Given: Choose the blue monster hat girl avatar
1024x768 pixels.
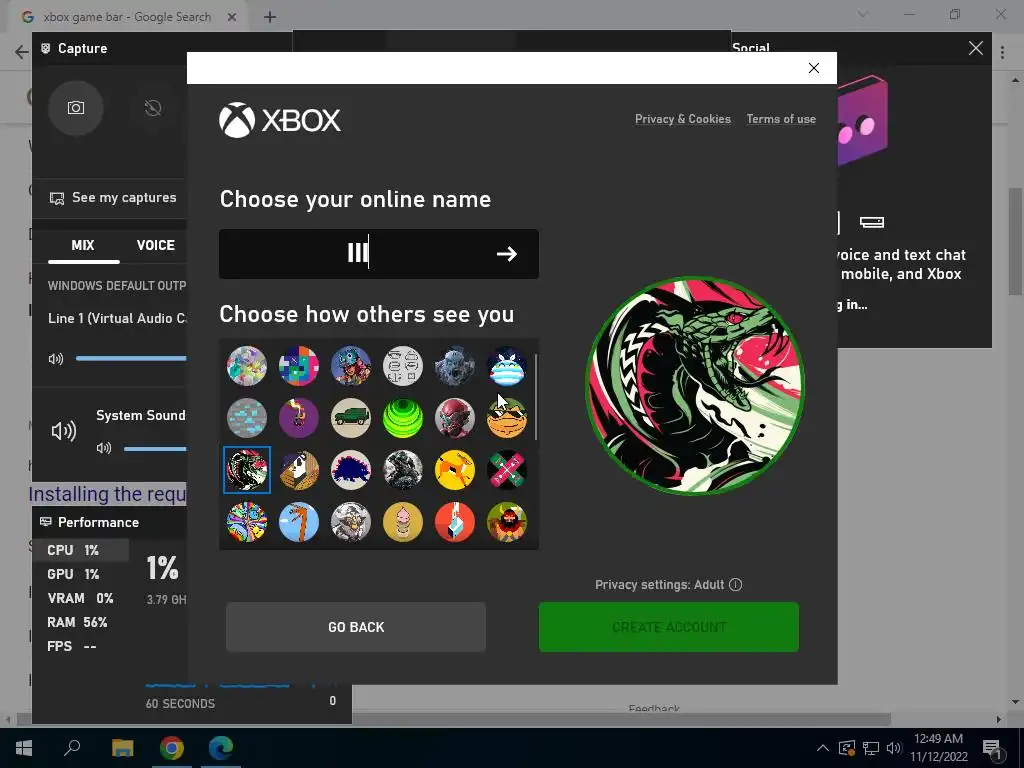Looking at the screenshot, I should [x=351, y=366].
